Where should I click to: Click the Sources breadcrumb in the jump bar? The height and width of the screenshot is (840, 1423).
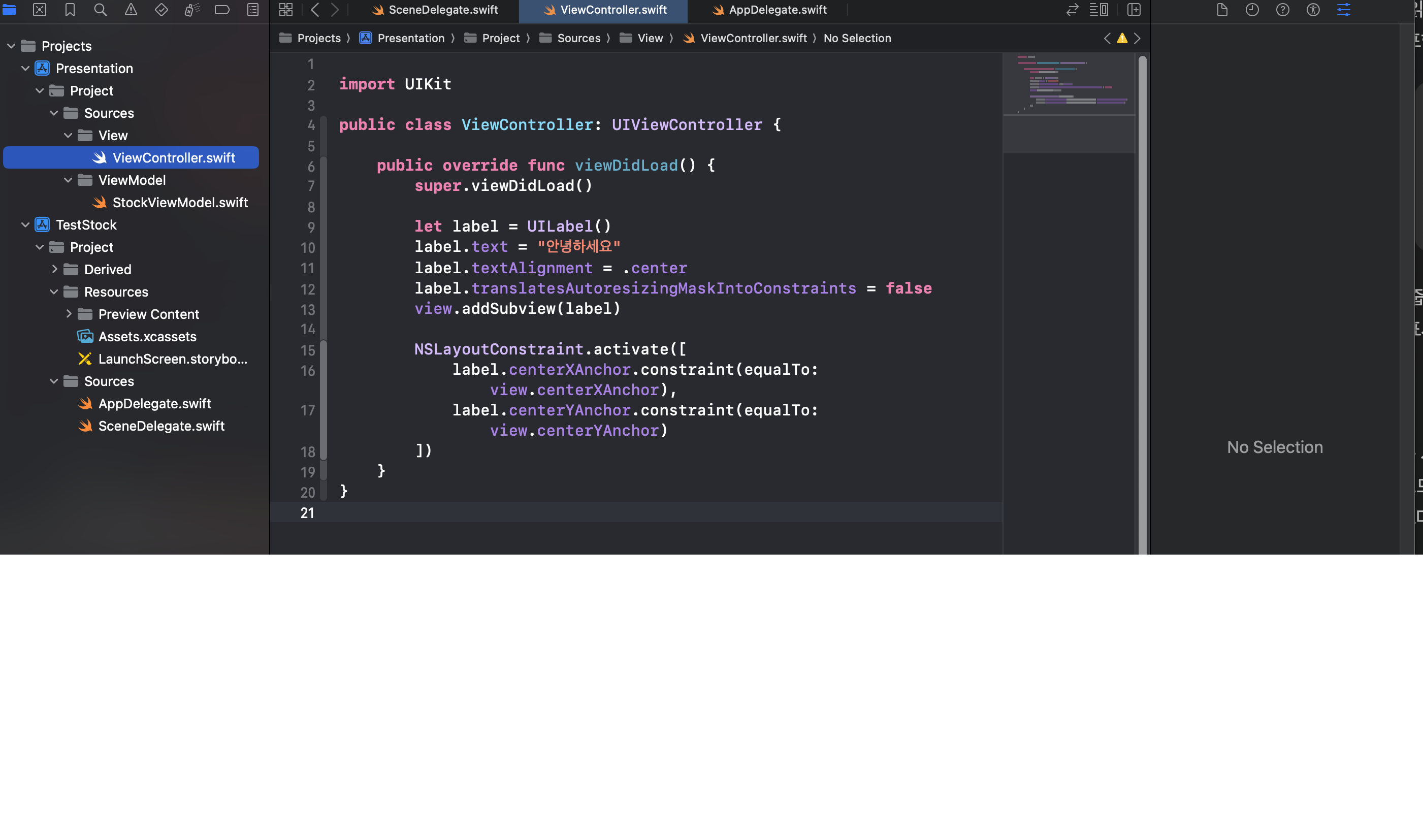[x=578, y=38]
